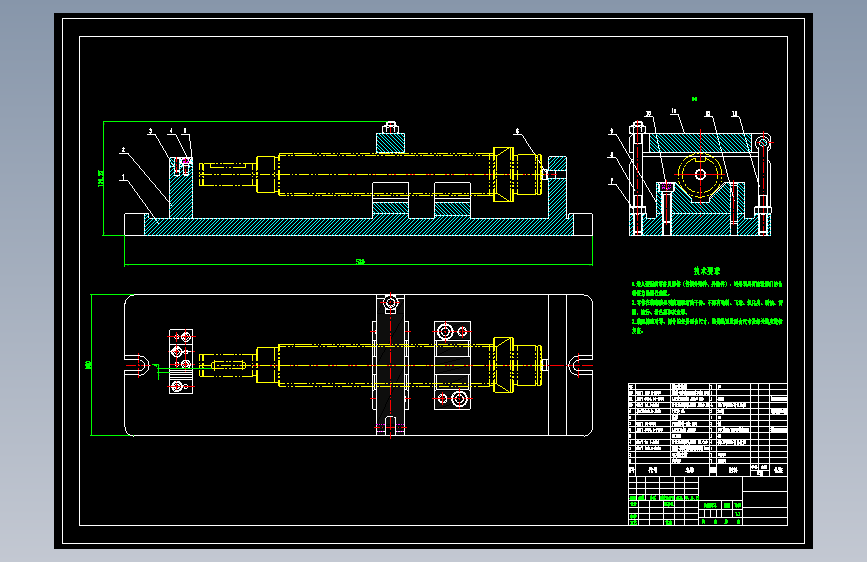This screenshot has width=867, height=562.
Task: Select the dark clamp strap across the top view
Action: point(390,365)
